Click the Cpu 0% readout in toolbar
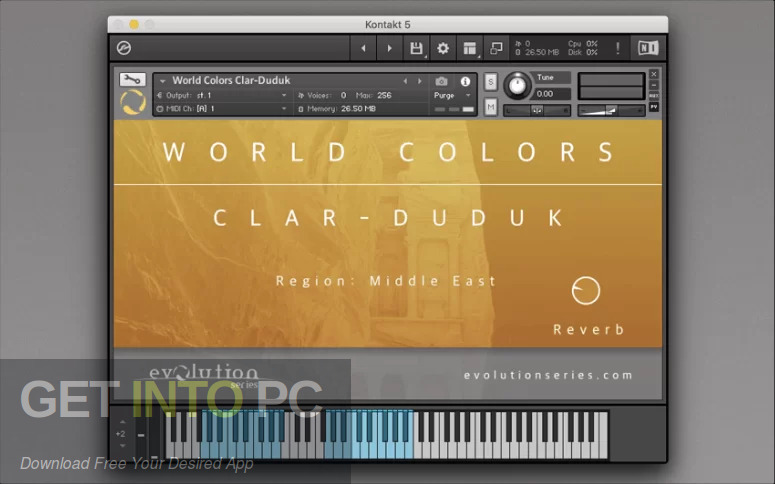This screenshot has width=775, height=484. (583, 44)
